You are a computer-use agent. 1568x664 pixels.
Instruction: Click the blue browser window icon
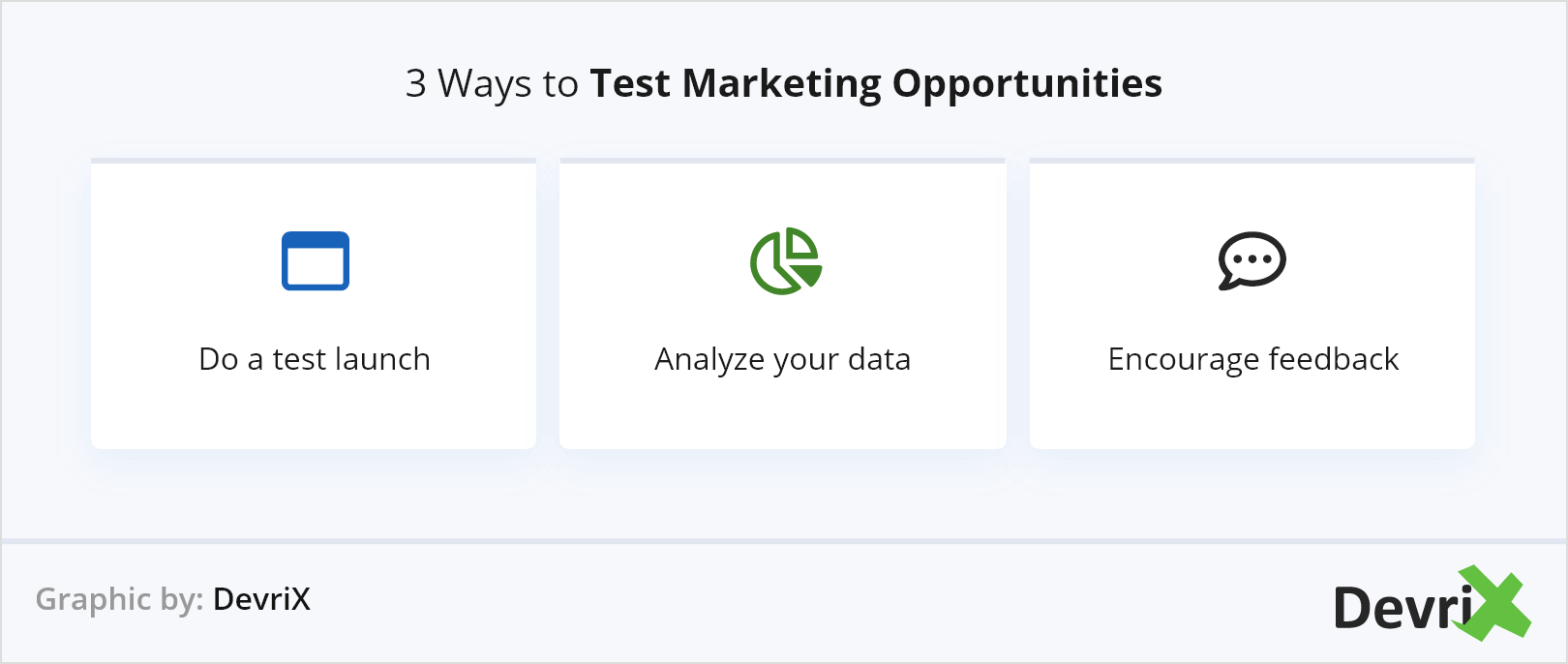pos(316,261)
